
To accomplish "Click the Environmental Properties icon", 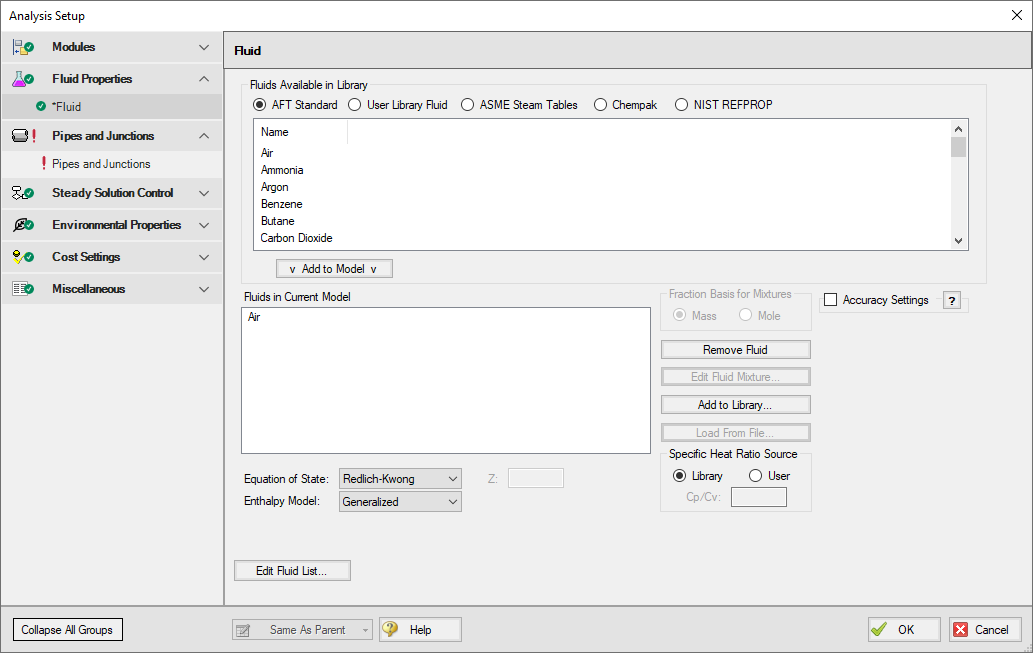I will pos(23,225).
